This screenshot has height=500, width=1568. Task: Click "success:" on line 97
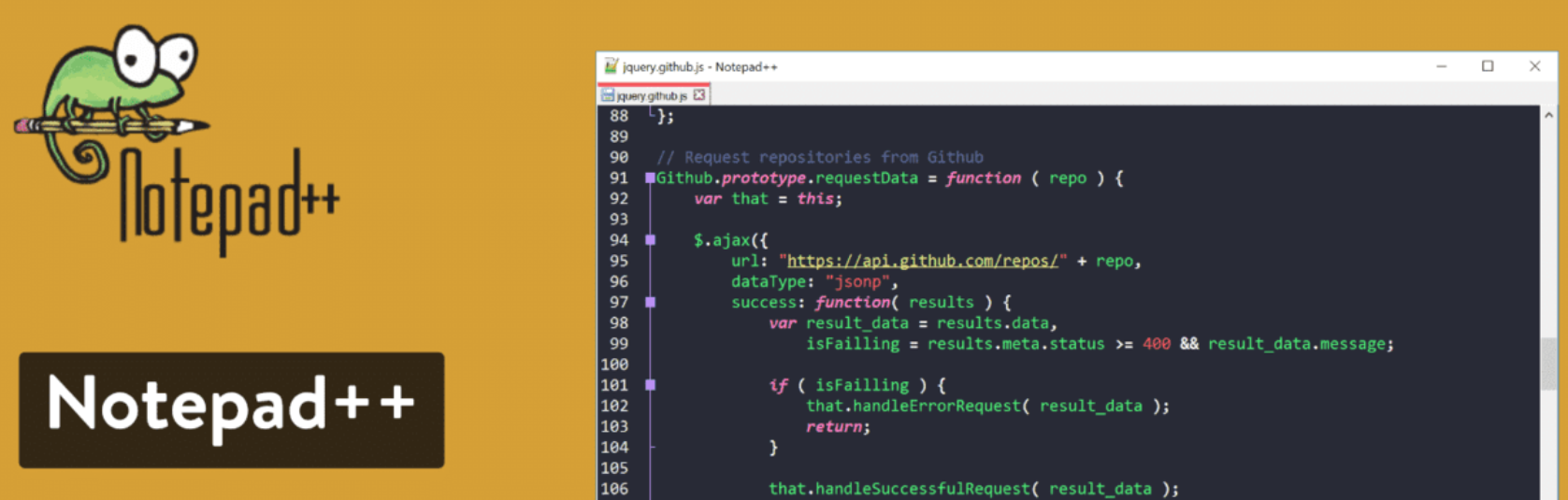tap(769, 302)
